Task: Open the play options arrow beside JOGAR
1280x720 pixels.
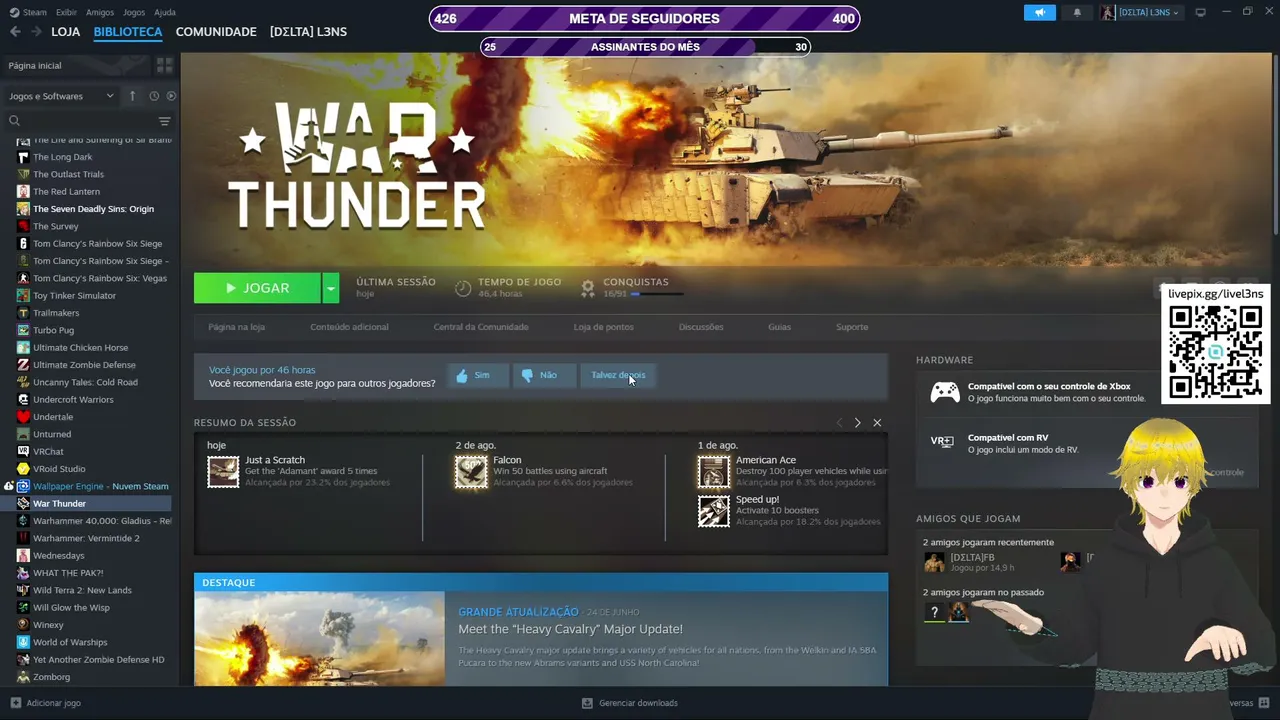Action: pyautogui.click(x=331, y=288)
